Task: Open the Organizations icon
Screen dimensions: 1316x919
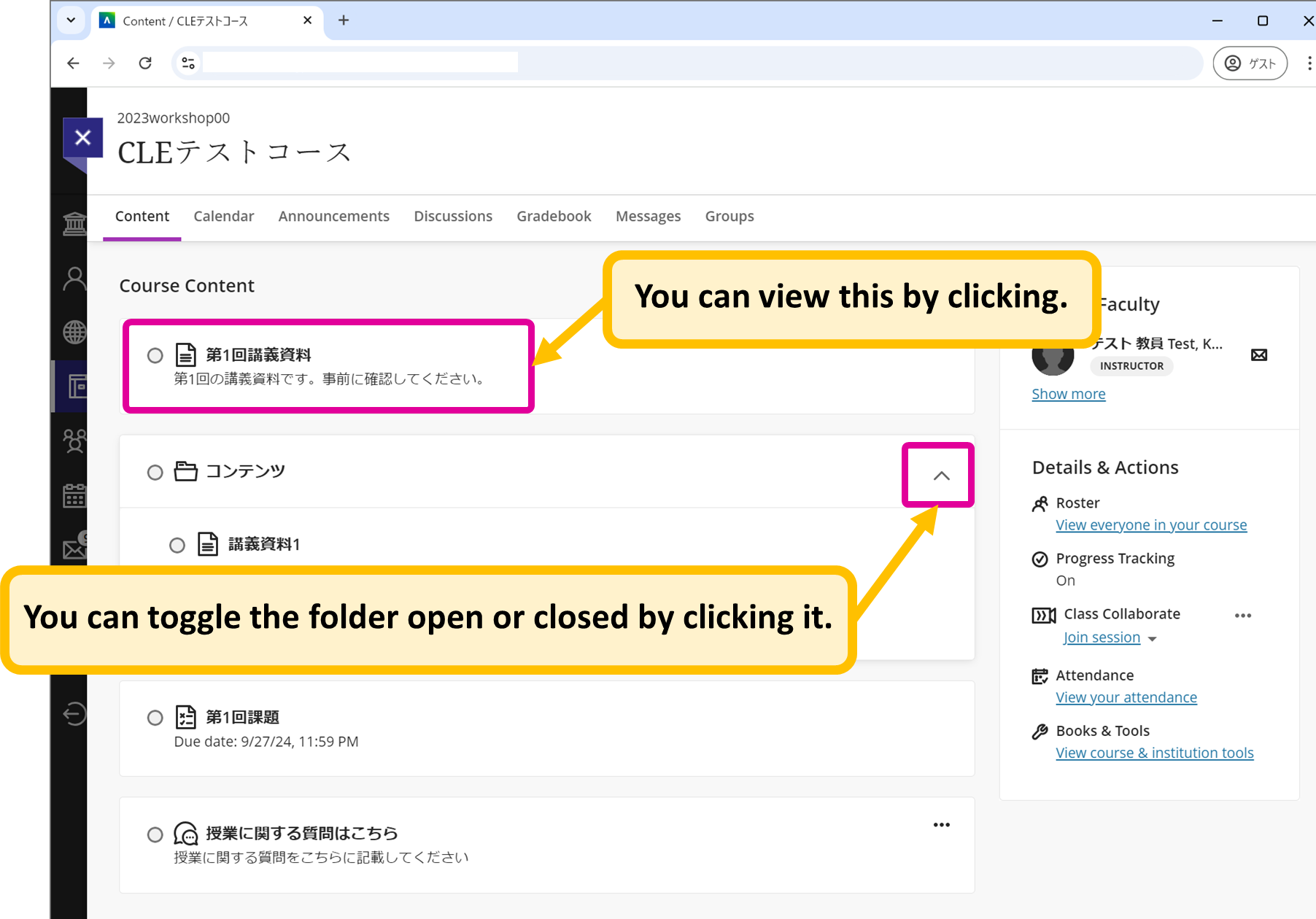Action: [x=74, y=441]
